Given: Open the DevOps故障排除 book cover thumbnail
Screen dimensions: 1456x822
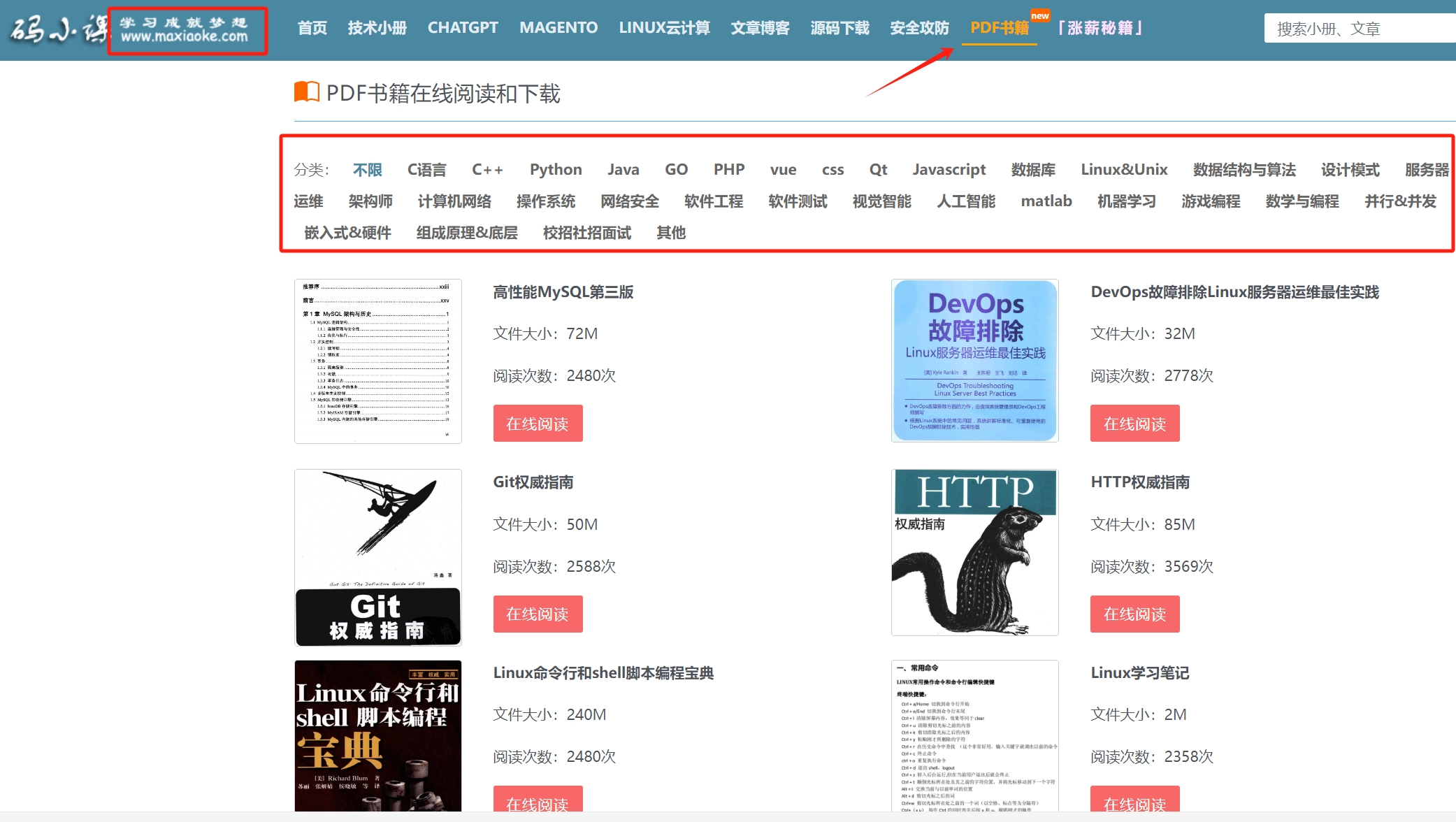Looking at the screenshot, I should (x=974, y=361).
